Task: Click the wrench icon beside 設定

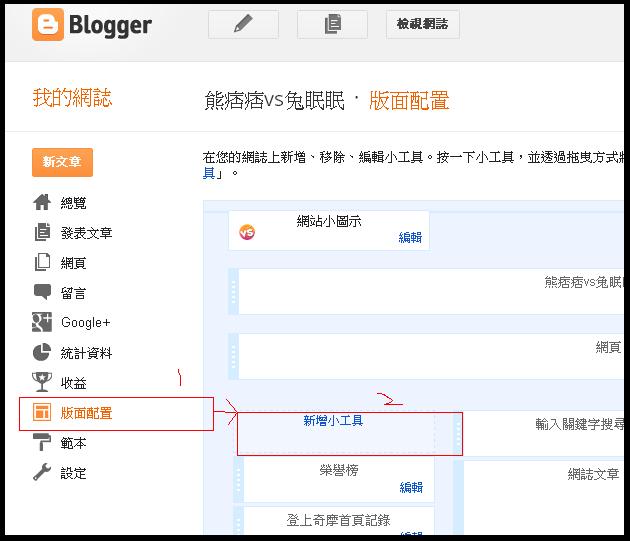Action: [42, 472]
